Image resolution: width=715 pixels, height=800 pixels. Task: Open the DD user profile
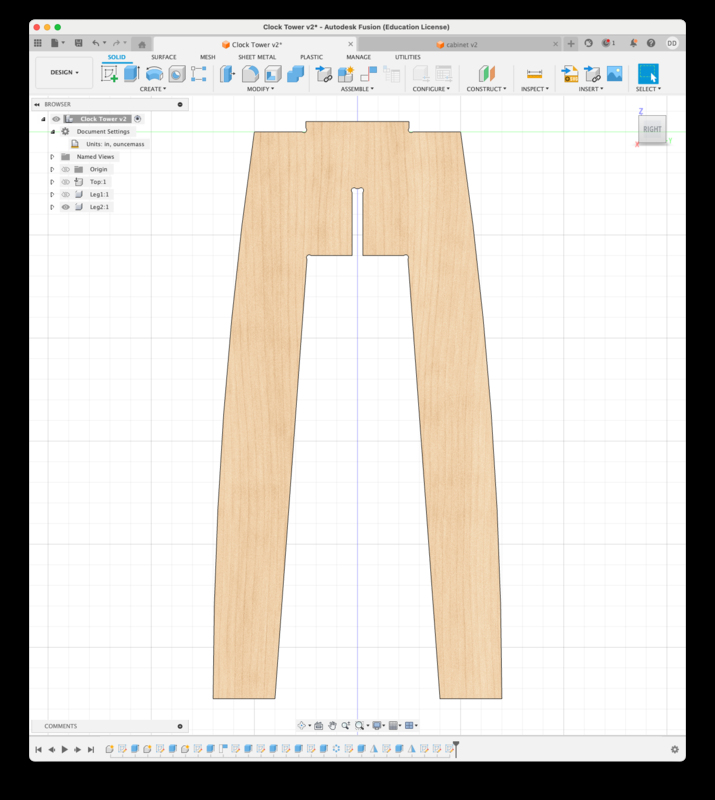click(x=672, y=43)
